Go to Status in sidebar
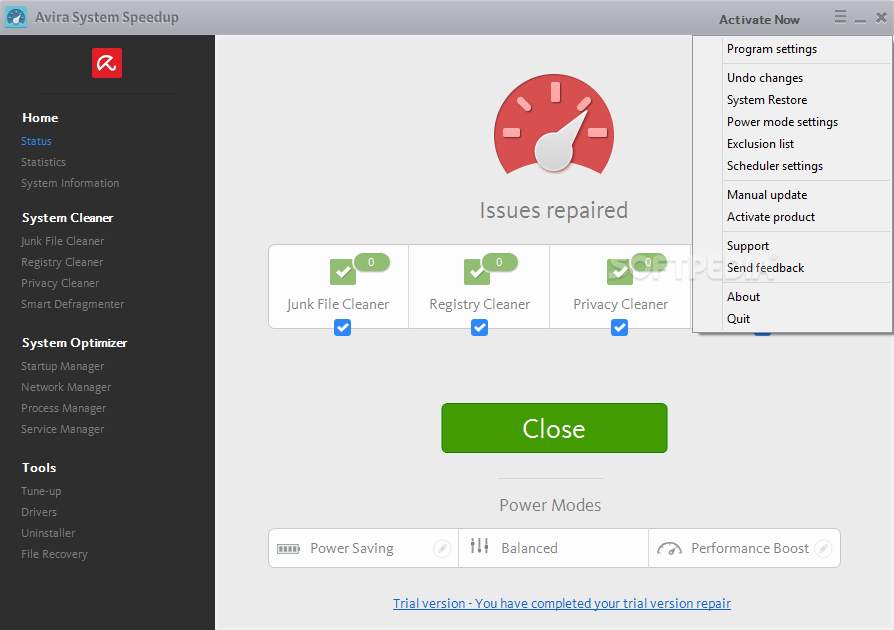 (36, 141)
